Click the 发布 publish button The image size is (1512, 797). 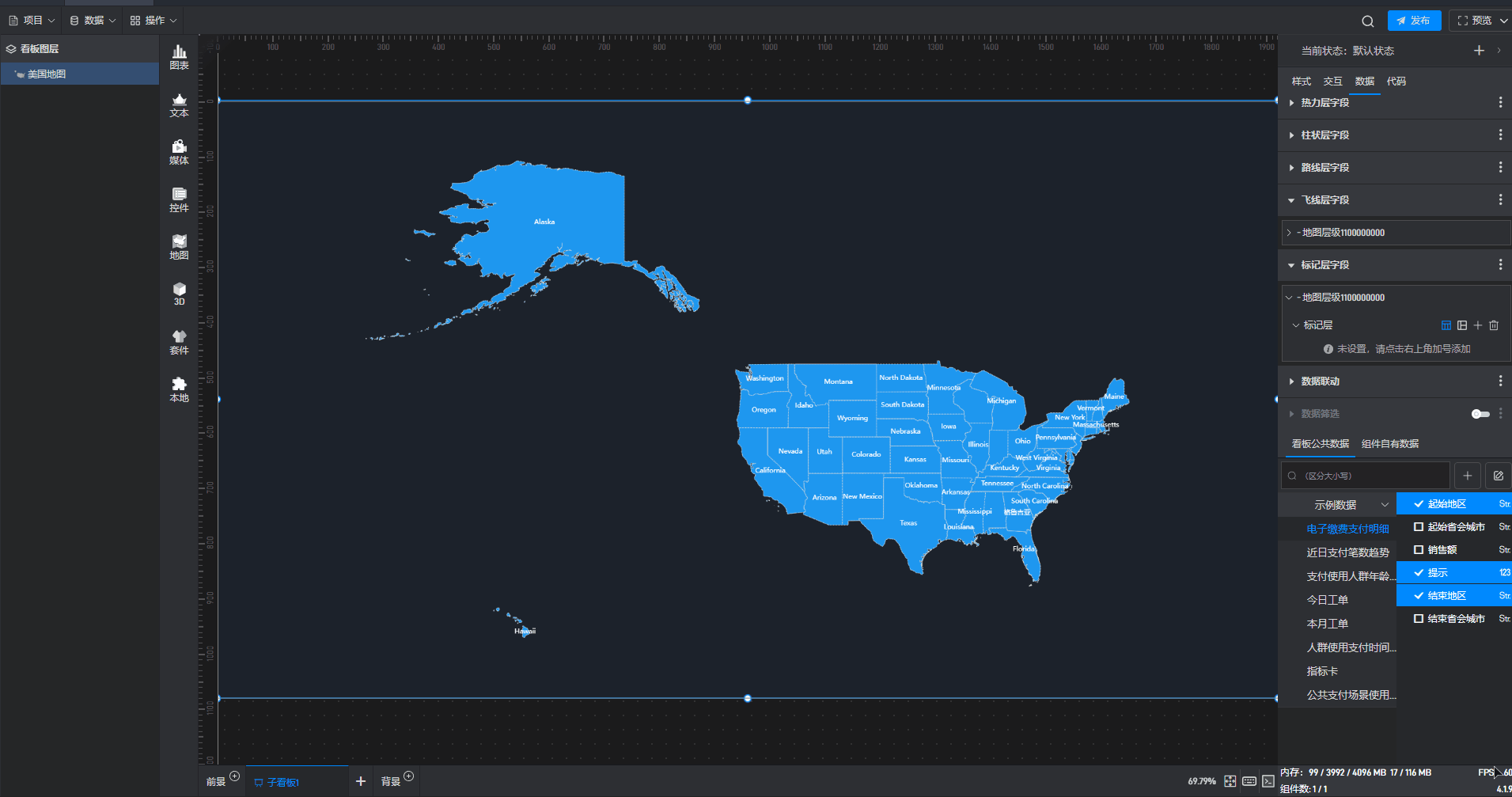pos(1414,21)
